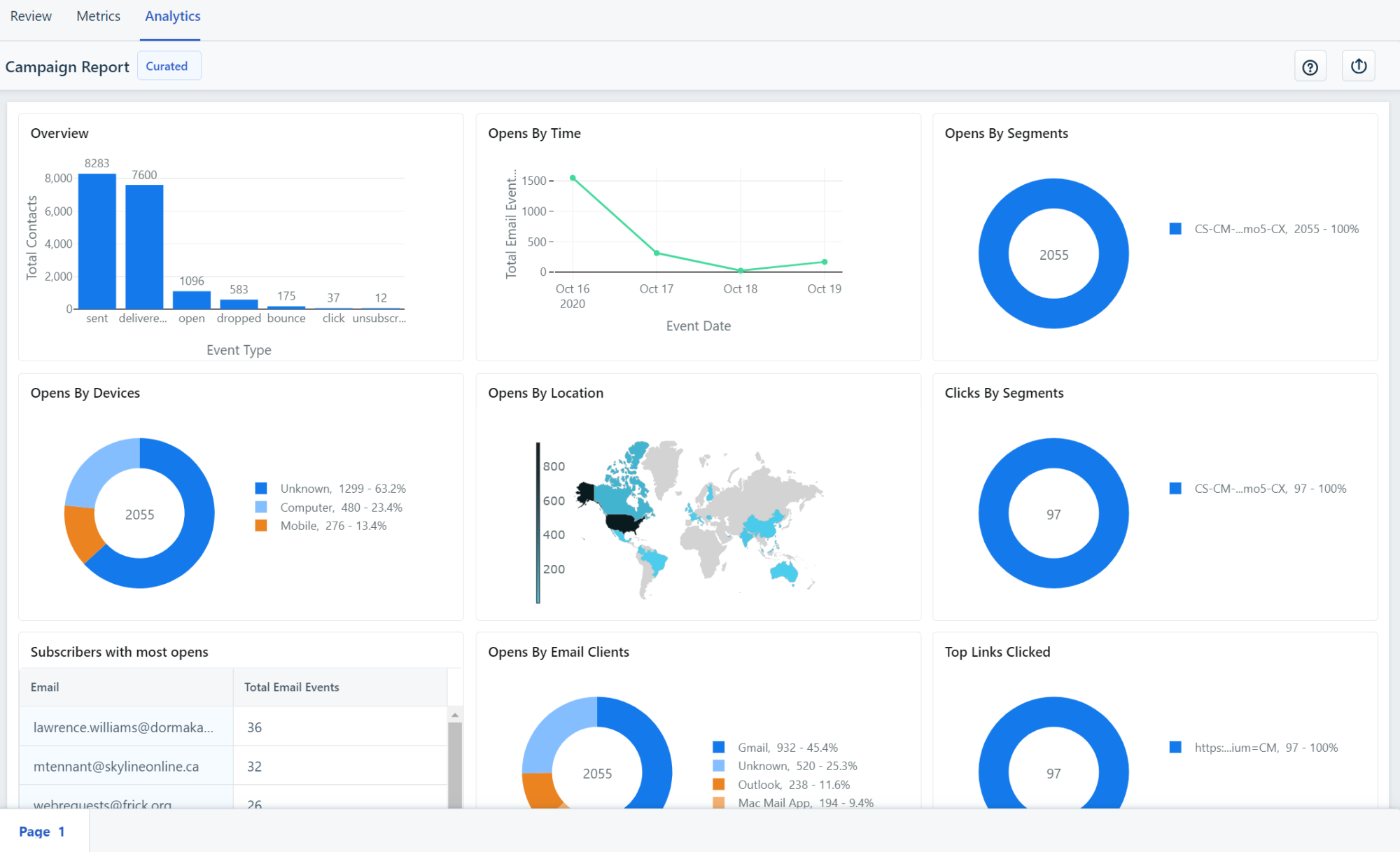Switch to the Review tab
The width and height of the screenshot is (1400, 852).
tap(31, 16)
